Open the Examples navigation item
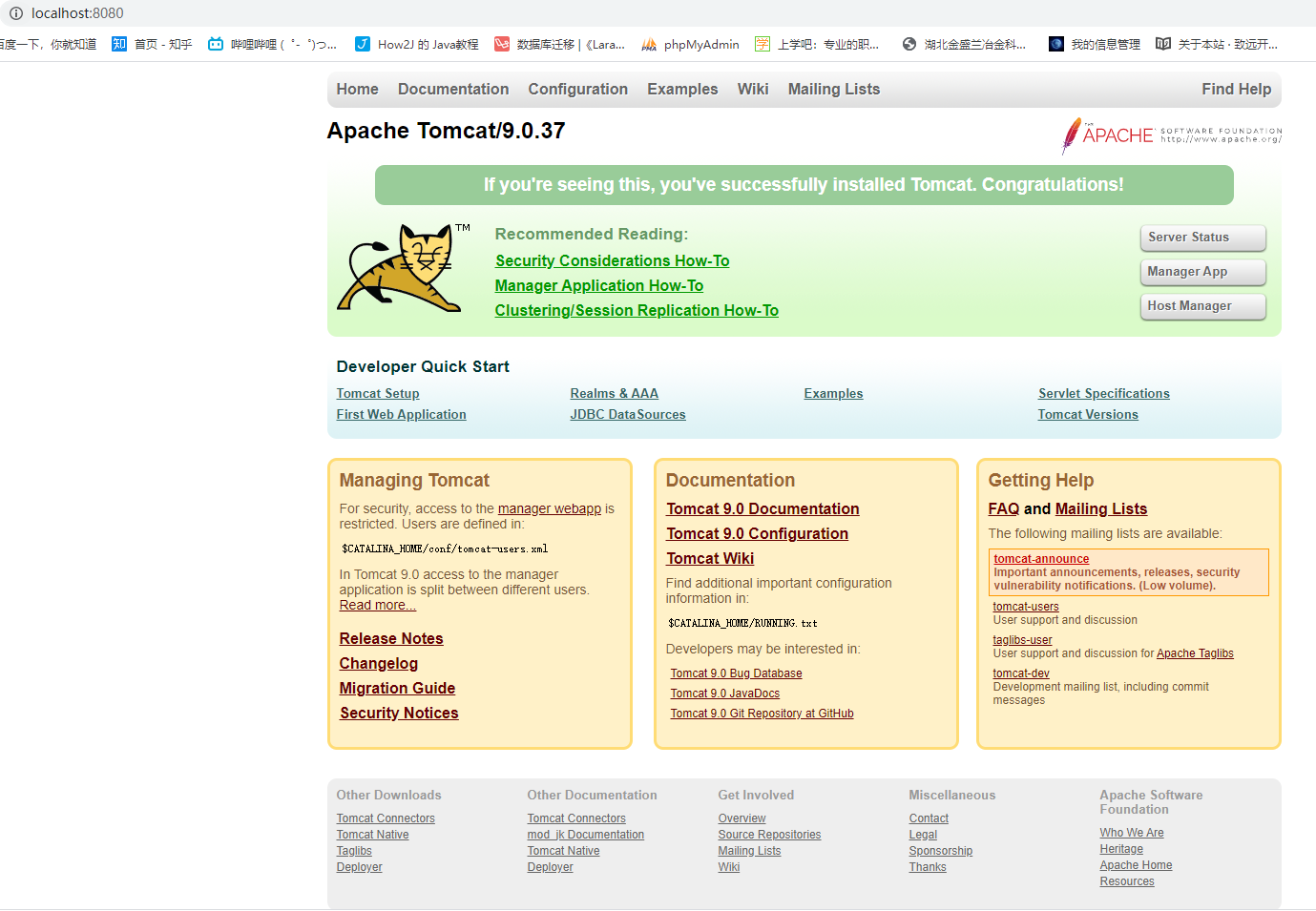The image size is (1316, 911). click(x=682, y=89)
